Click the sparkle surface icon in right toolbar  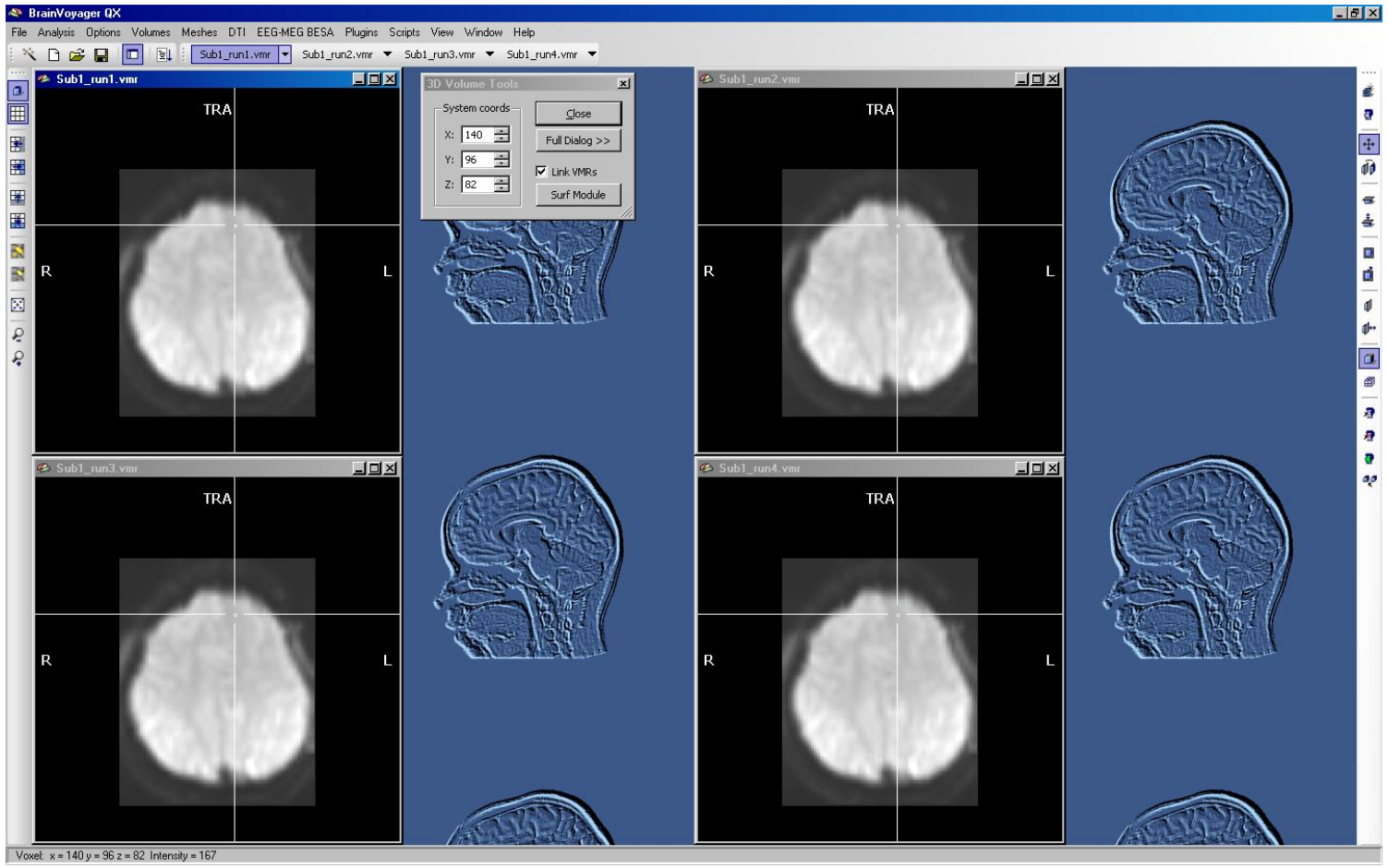(x=1369, y=90)
